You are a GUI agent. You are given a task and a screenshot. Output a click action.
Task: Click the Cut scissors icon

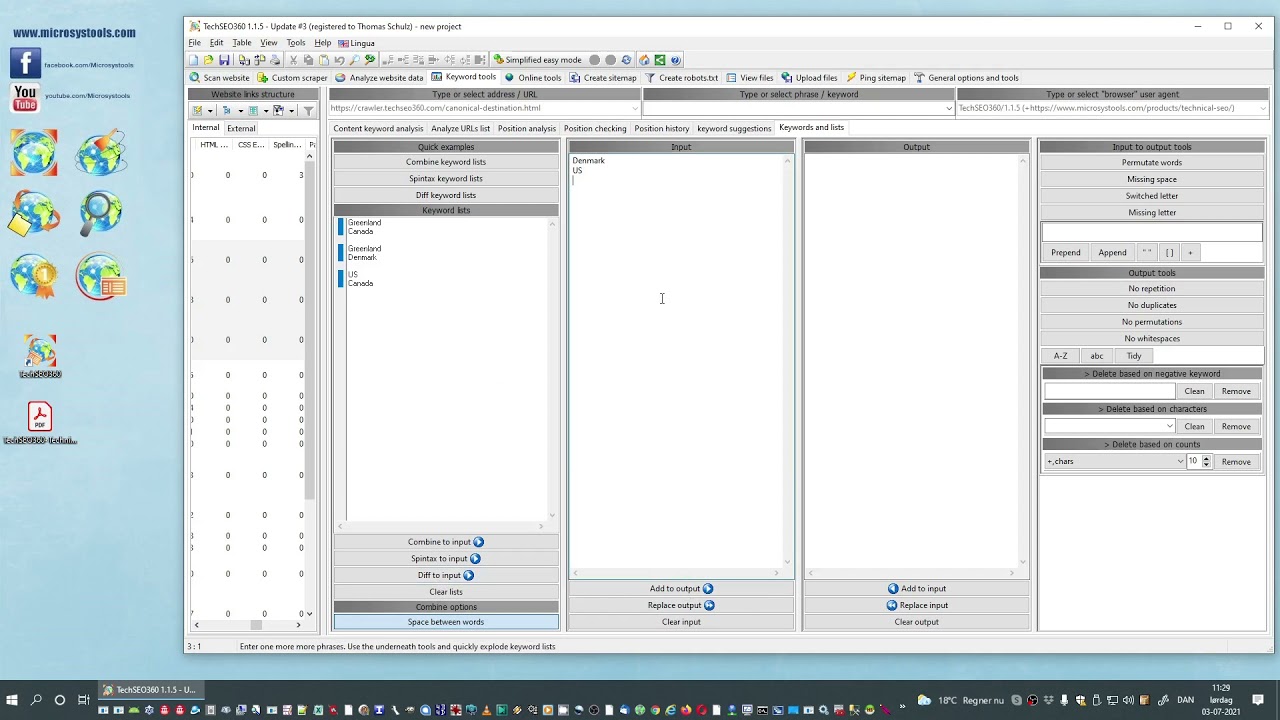tap(294, 60)
